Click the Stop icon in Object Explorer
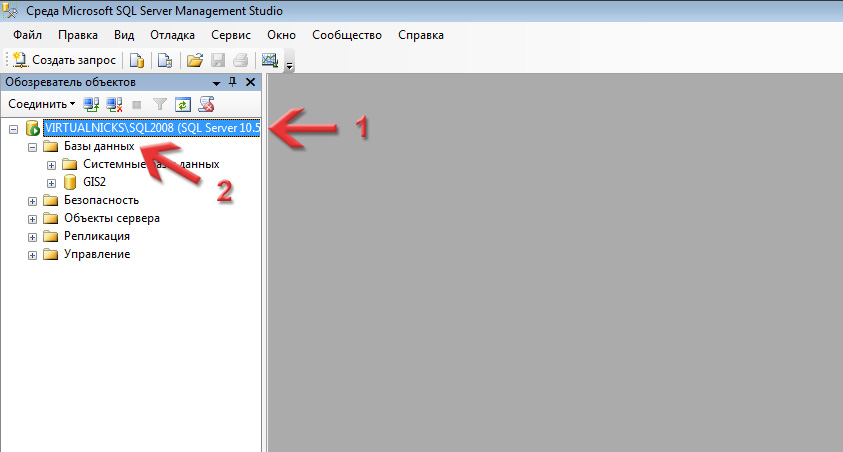The image size is (843, 452). point(137,105)
